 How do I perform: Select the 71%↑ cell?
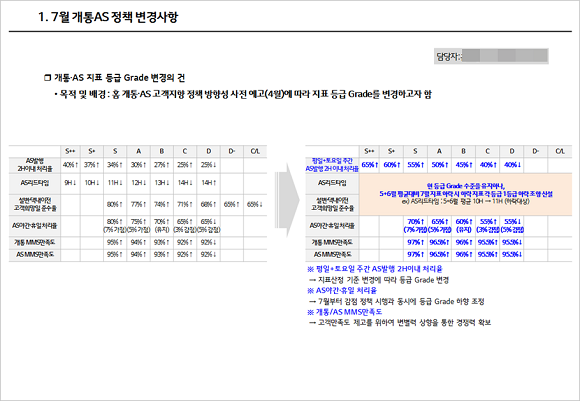(x=185, y=204)
